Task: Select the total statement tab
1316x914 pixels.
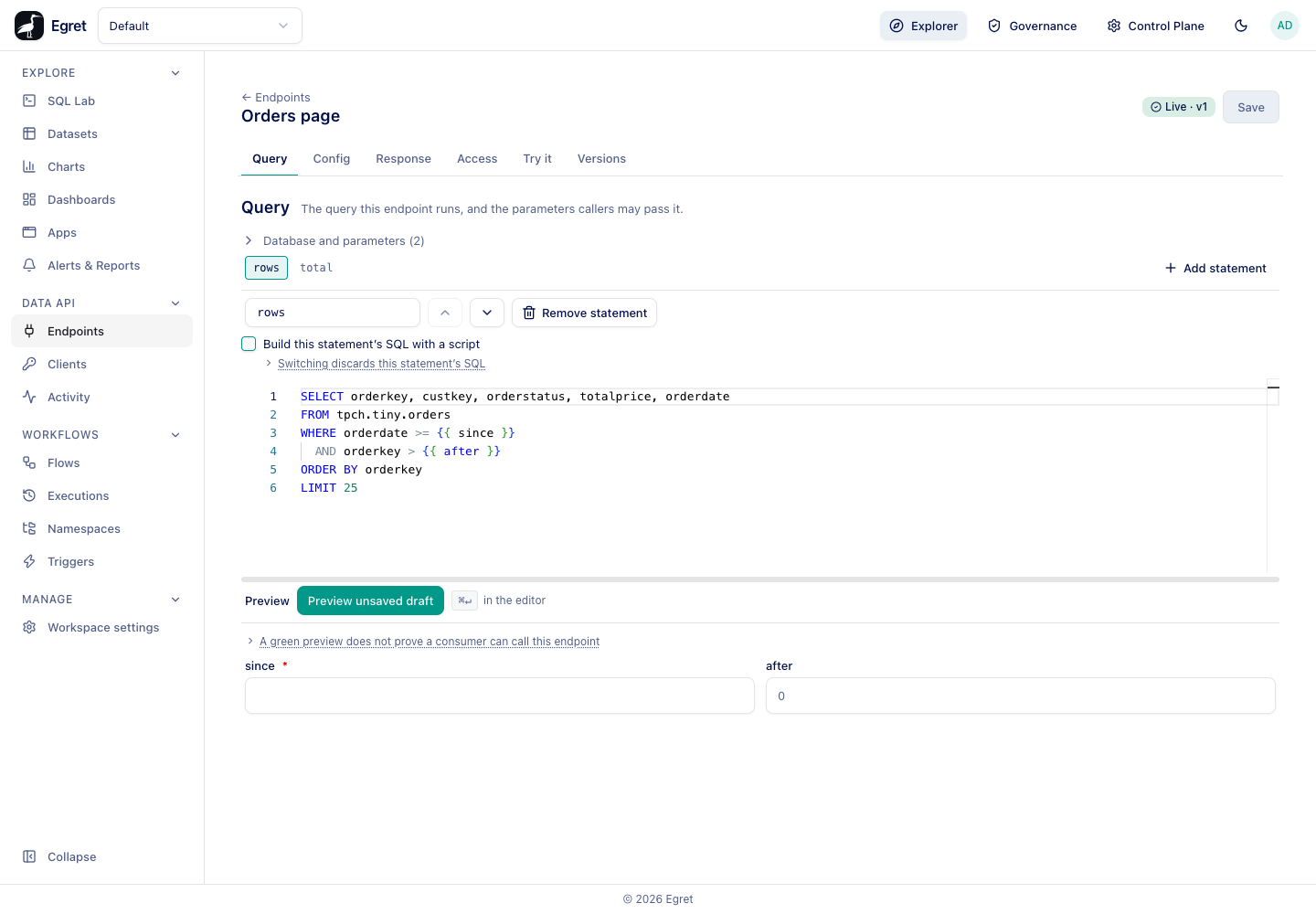Action: point(316,268)
